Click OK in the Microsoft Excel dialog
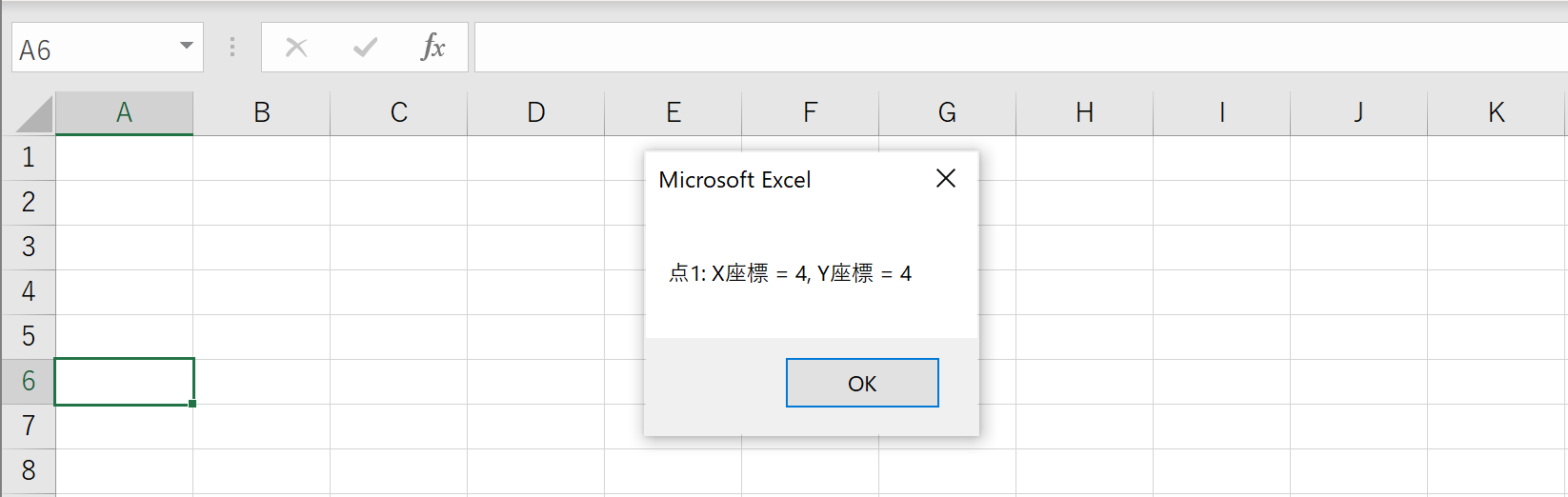1568x497 pixels. [x=862, y=383]
